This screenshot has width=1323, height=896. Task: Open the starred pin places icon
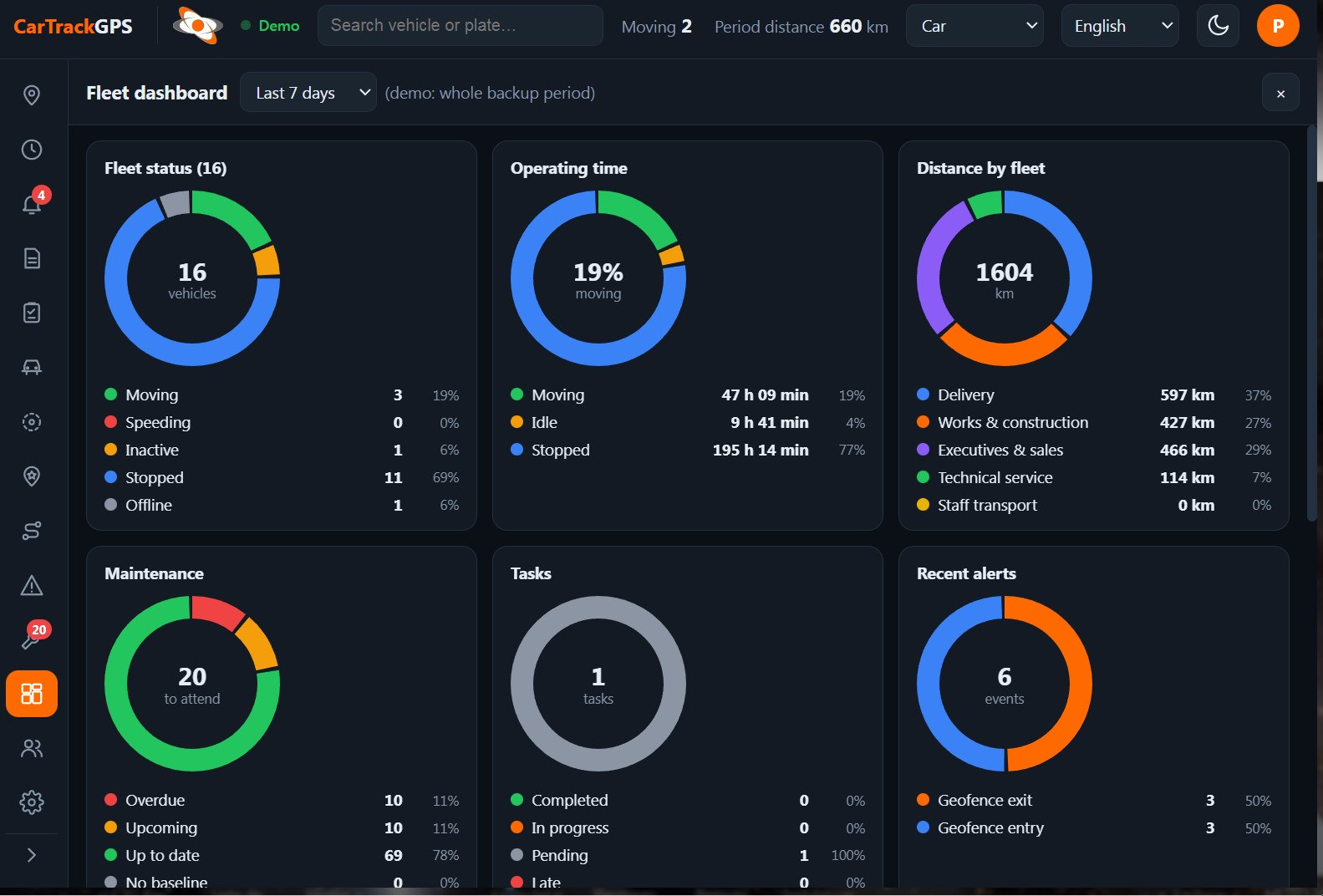32,476
